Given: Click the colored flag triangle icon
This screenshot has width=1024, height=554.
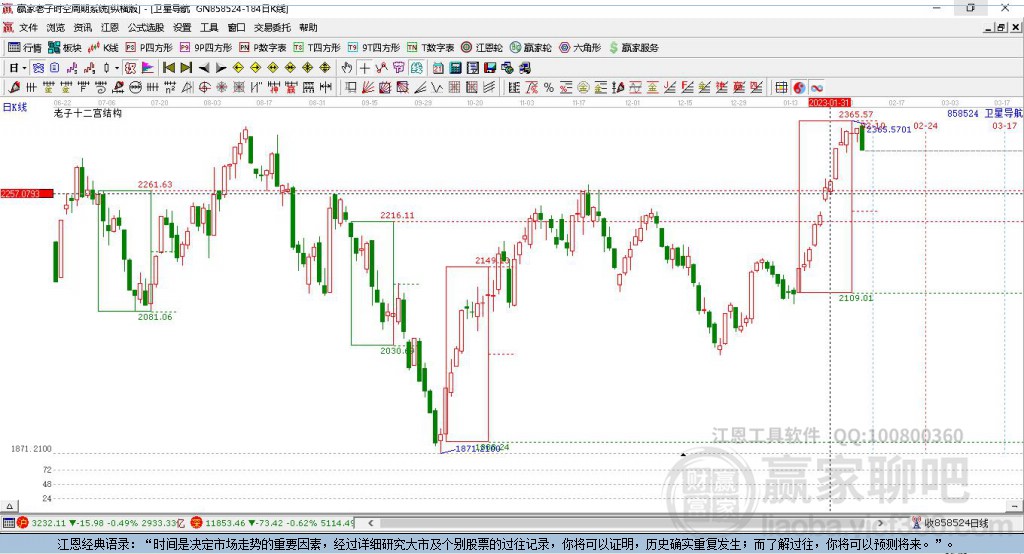Looking at the screenshot, I should click(148, 68).
